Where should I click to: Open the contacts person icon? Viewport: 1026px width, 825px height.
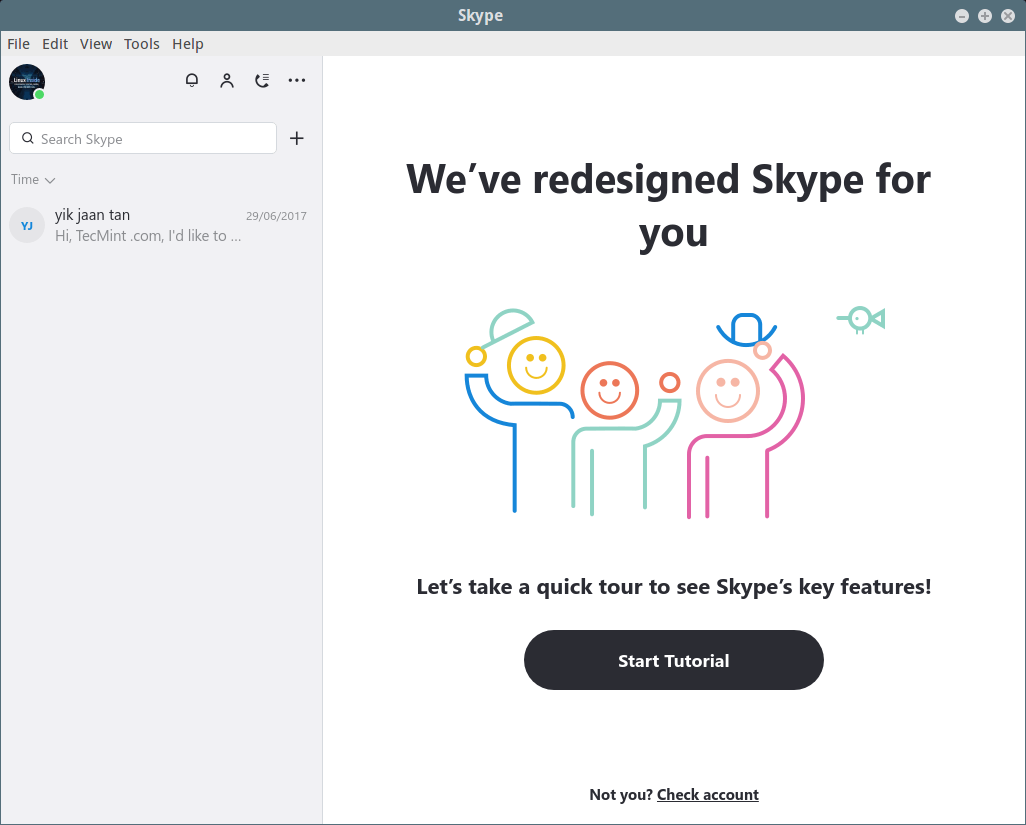(227, 81)
